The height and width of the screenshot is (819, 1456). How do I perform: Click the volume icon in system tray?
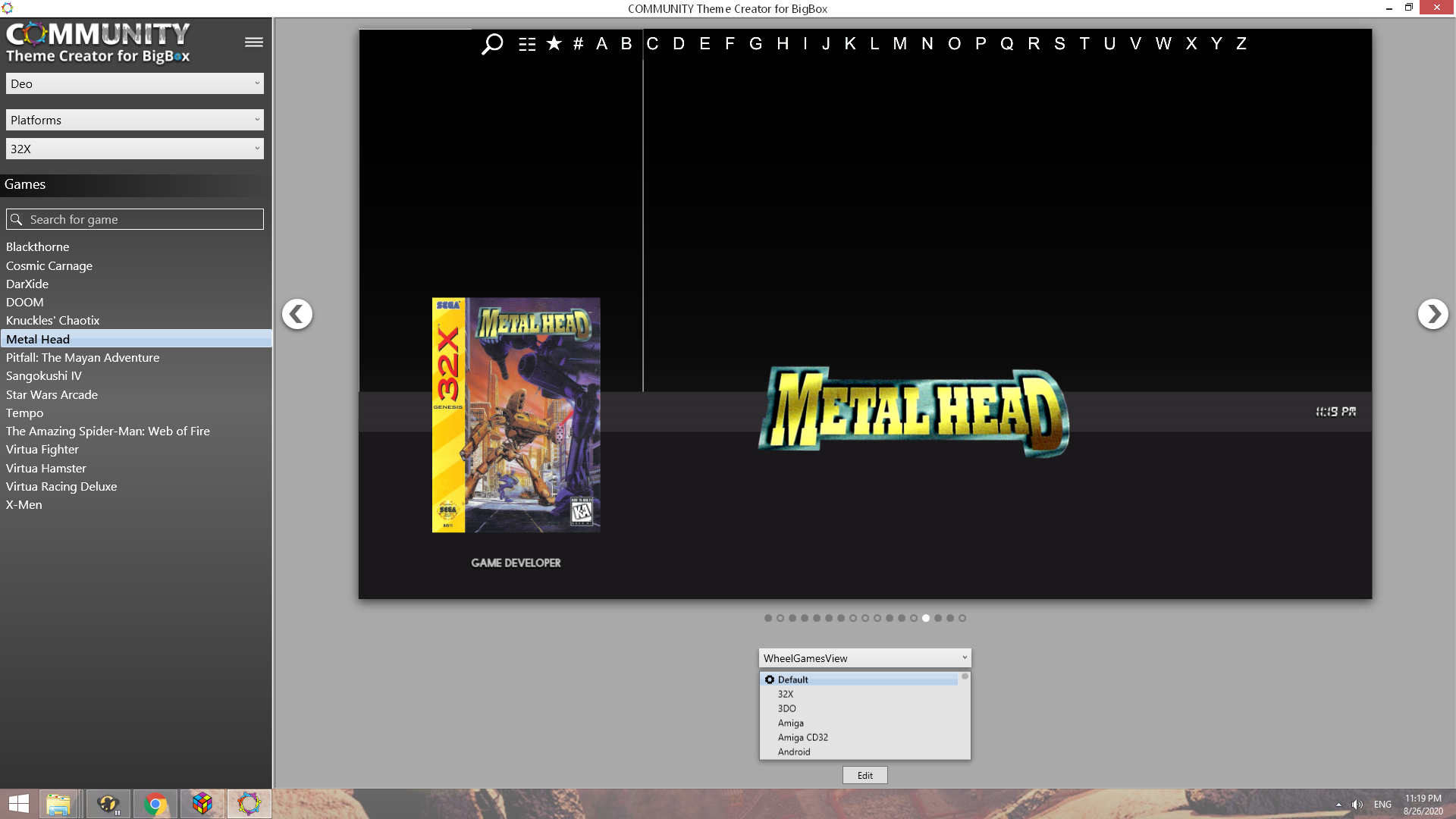pos(1357,805)
